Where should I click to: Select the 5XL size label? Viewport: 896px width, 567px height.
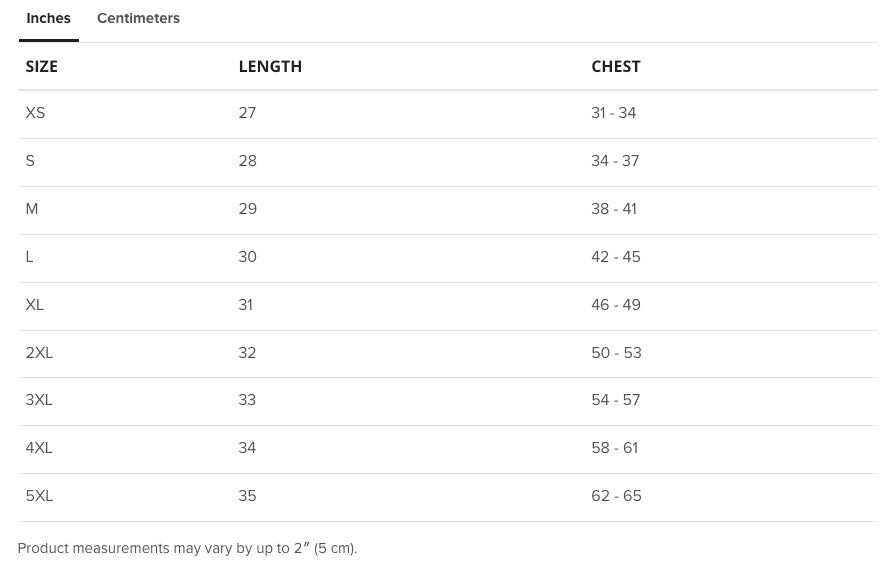(39, 496)
